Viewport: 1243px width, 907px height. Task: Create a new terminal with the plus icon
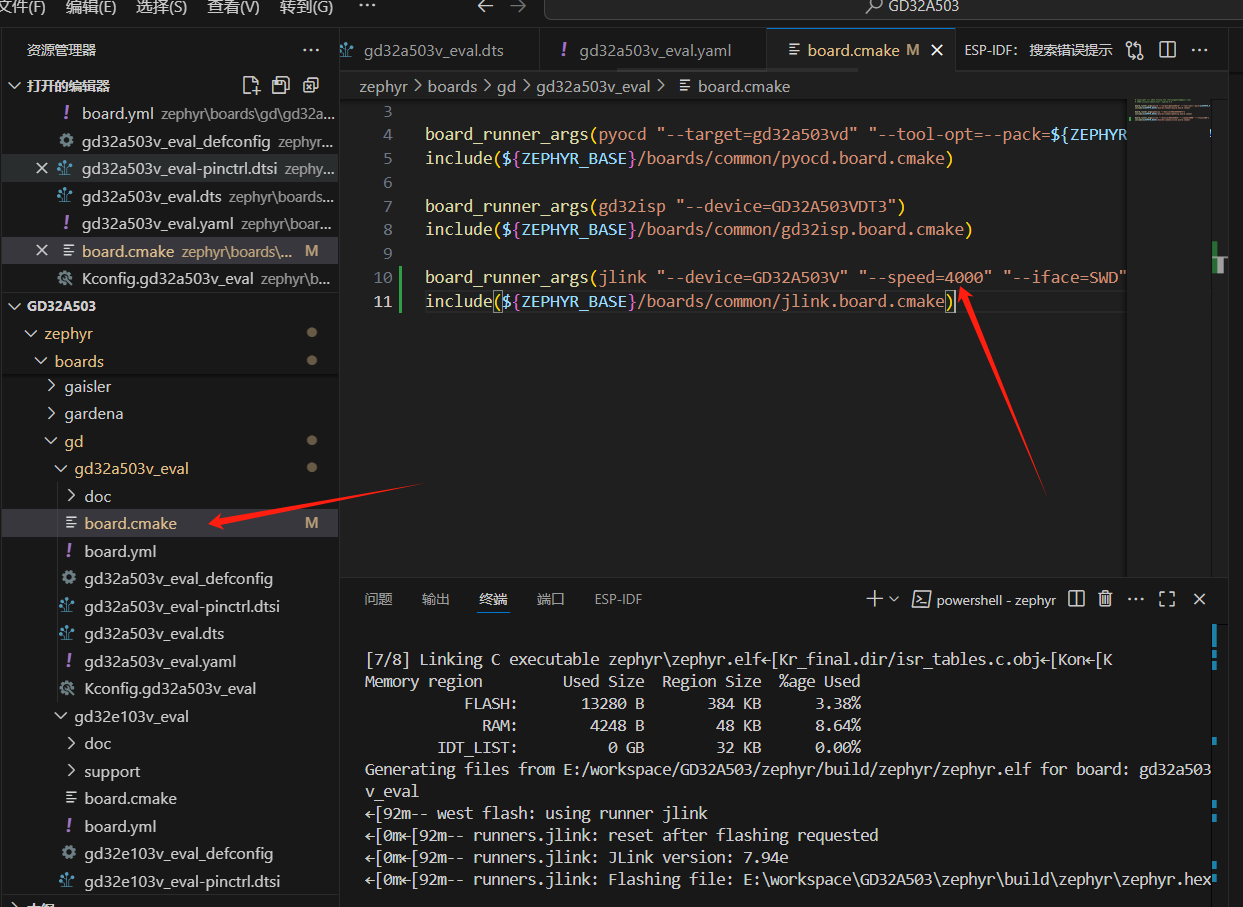tap(873, 599)
